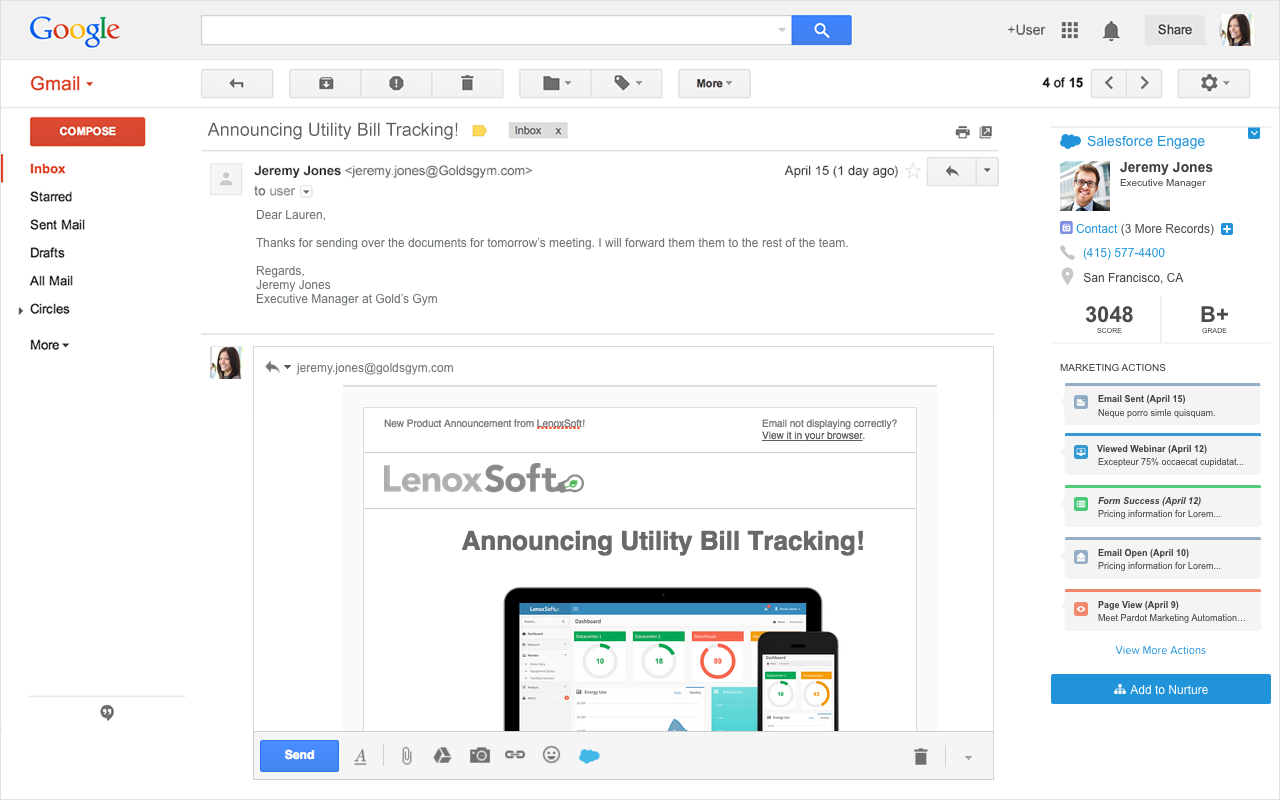Open Hangouts chat quote icon
Viewport: 1280px width, 800px height.
(107, 713)
